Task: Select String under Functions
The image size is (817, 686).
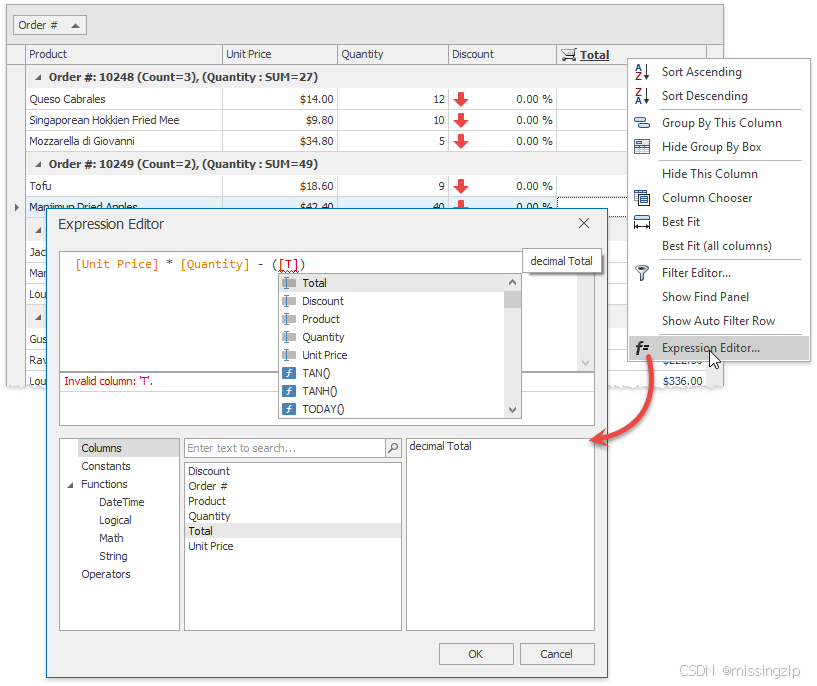Action: [x=113, y=556]
